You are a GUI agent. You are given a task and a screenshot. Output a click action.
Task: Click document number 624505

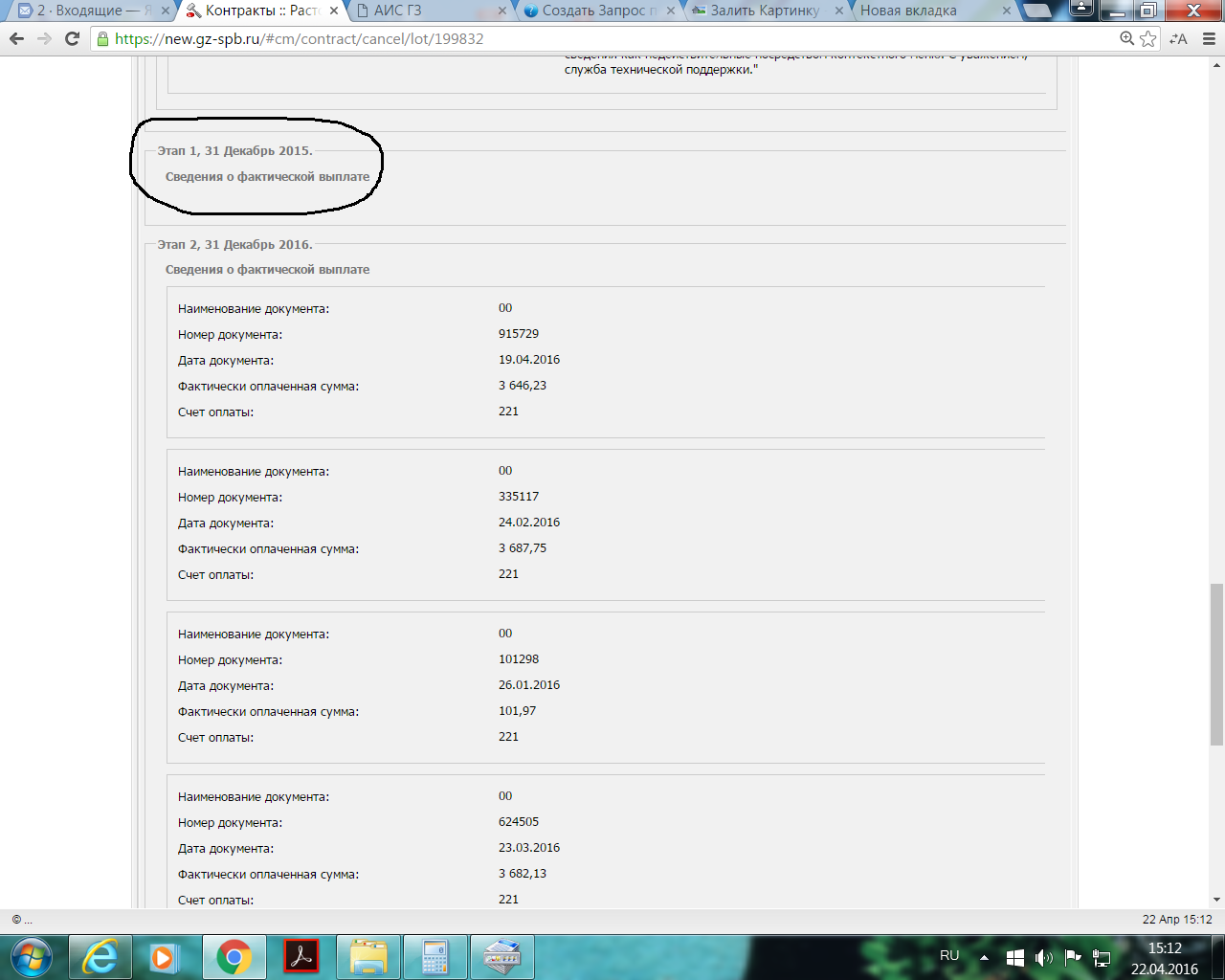click(x=519, y=822)
